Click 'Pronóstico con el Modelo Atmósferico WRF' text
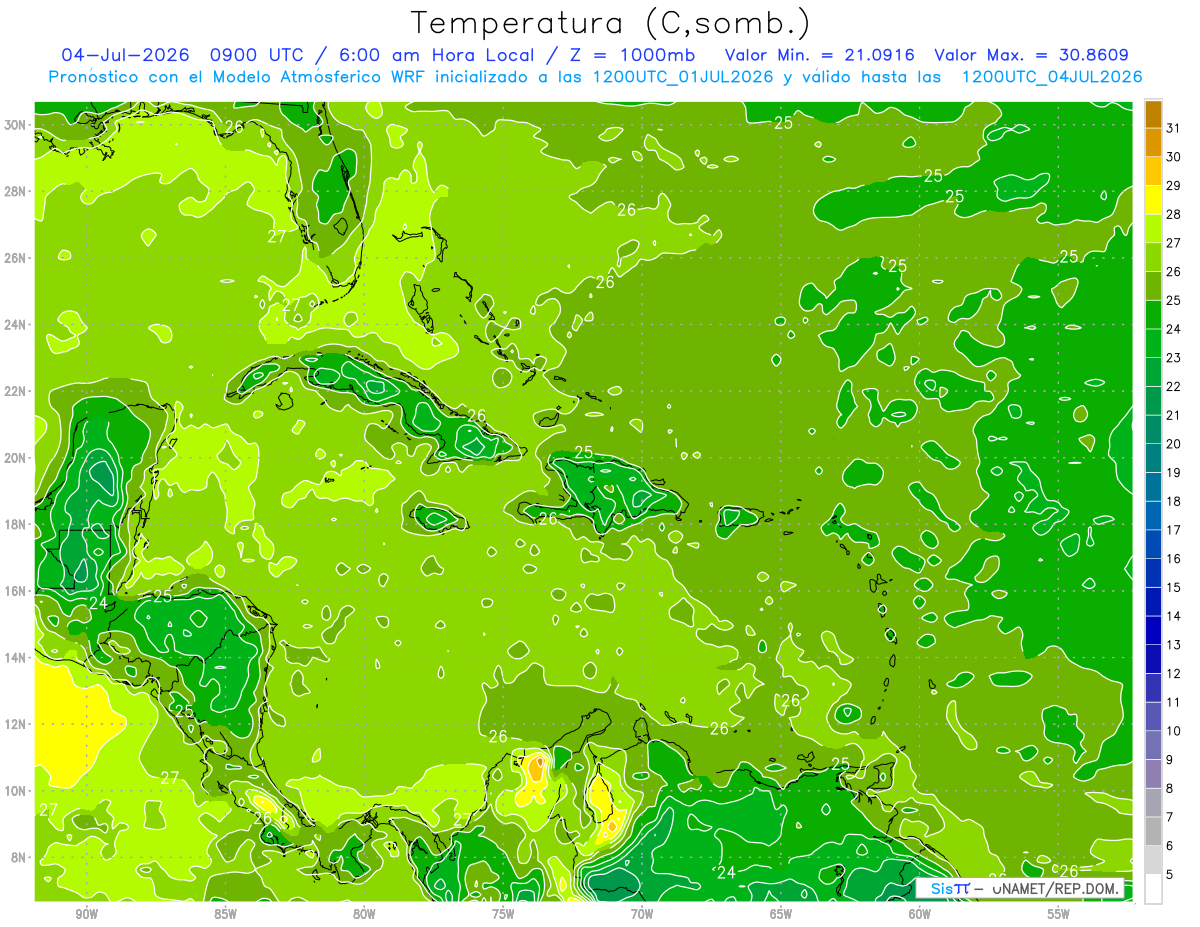Image resolution: width=1200 pixels, height=927 pixels. tap(238, 77)
